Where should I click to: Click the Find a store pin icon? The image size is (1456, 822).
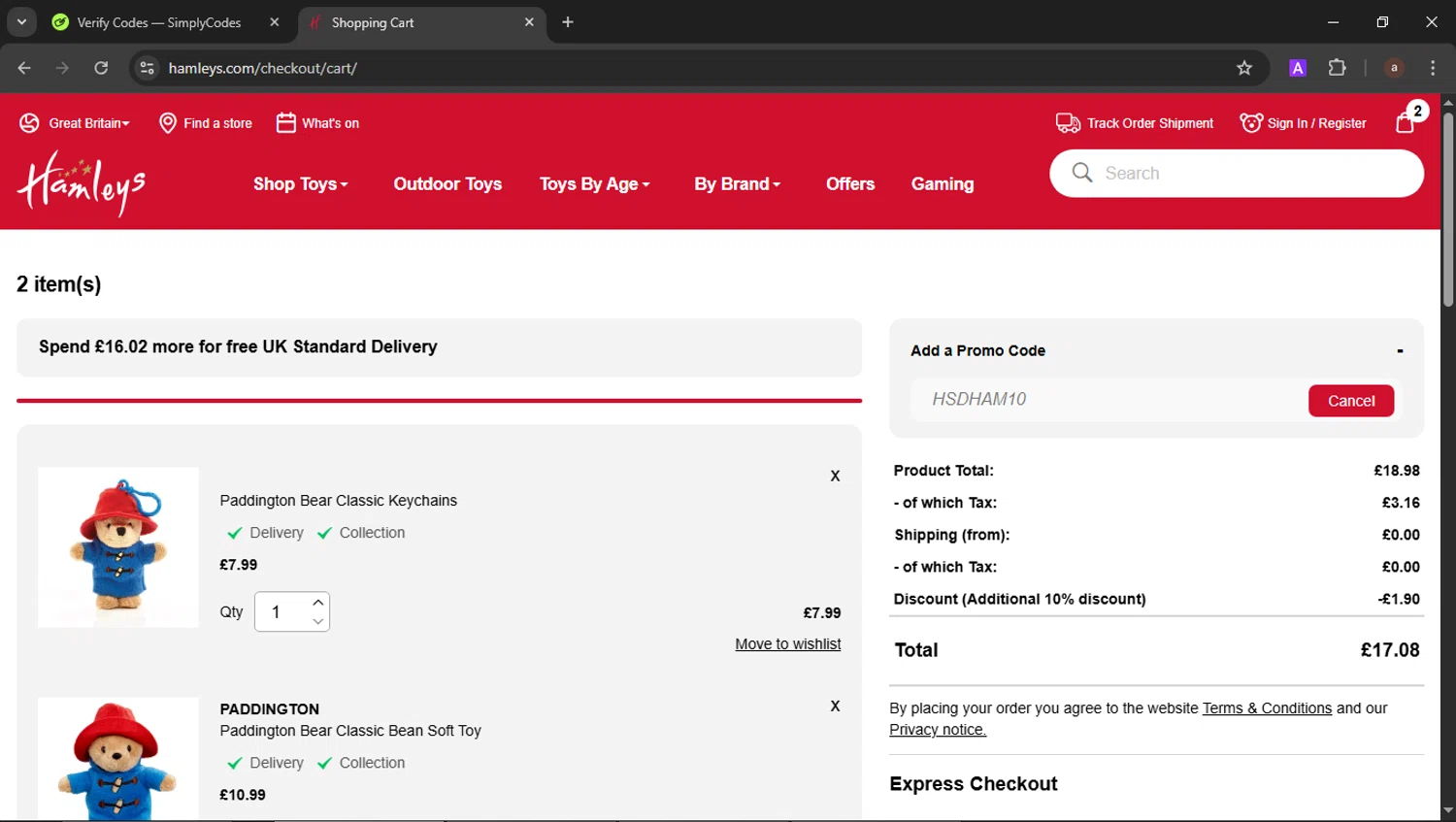[x=168, y=123]
